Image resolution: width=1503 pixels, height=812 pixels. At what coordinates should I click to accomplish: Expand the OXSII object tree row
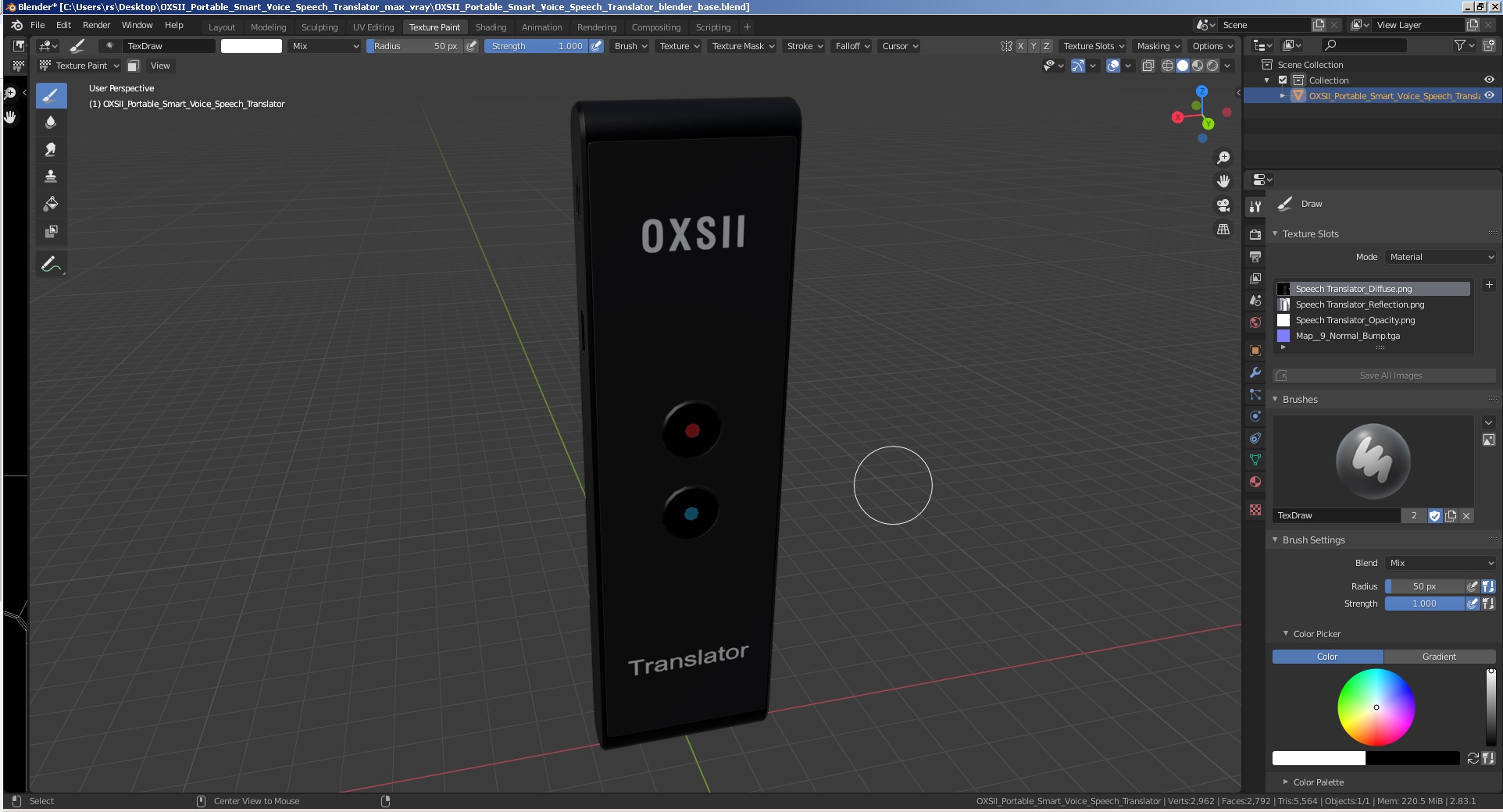pos(1283,95)
